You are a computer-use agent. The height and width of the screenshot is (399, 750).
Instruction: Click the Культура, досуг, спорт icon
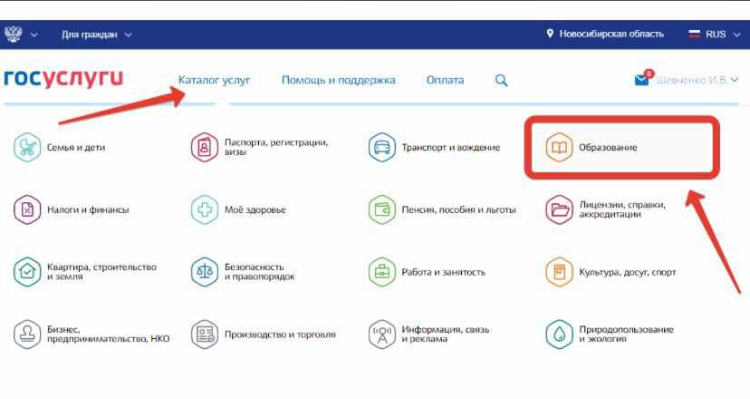tap(559, 272)
